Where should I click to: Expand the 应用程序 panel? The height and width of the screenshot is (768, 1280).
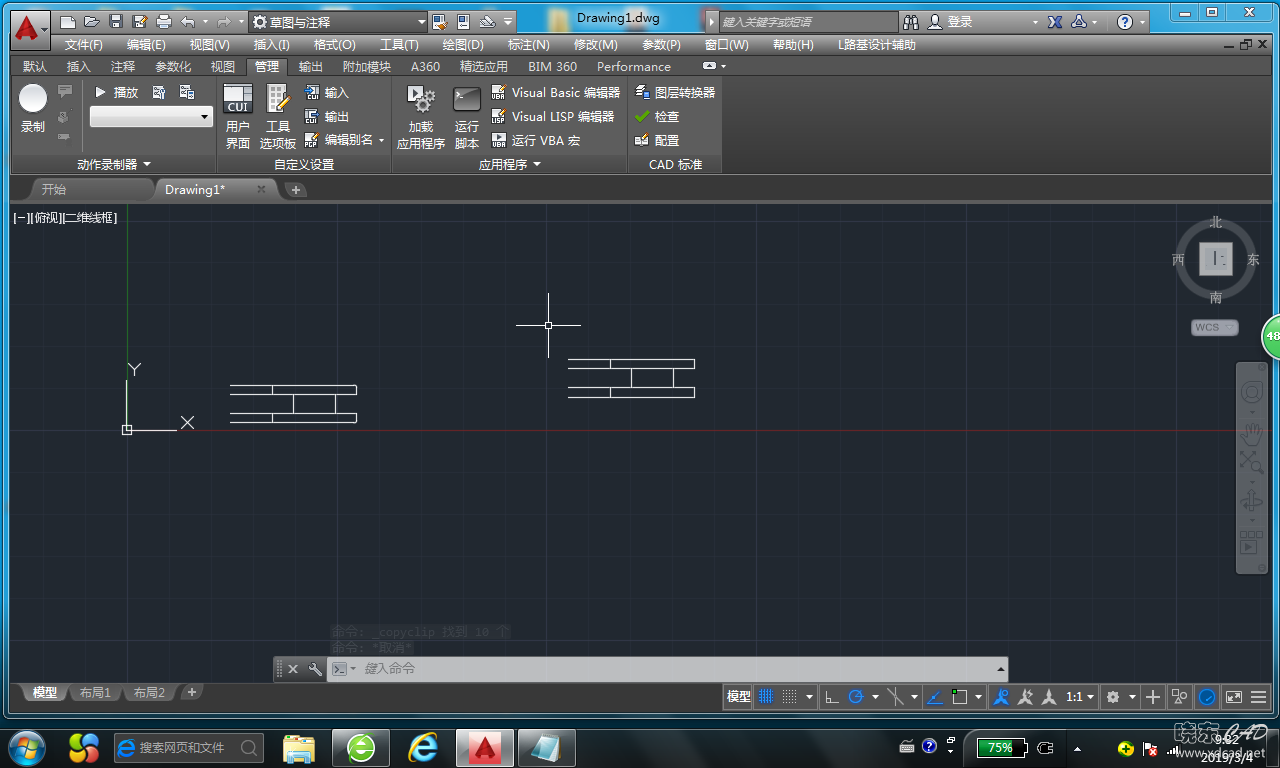[509, 165]
